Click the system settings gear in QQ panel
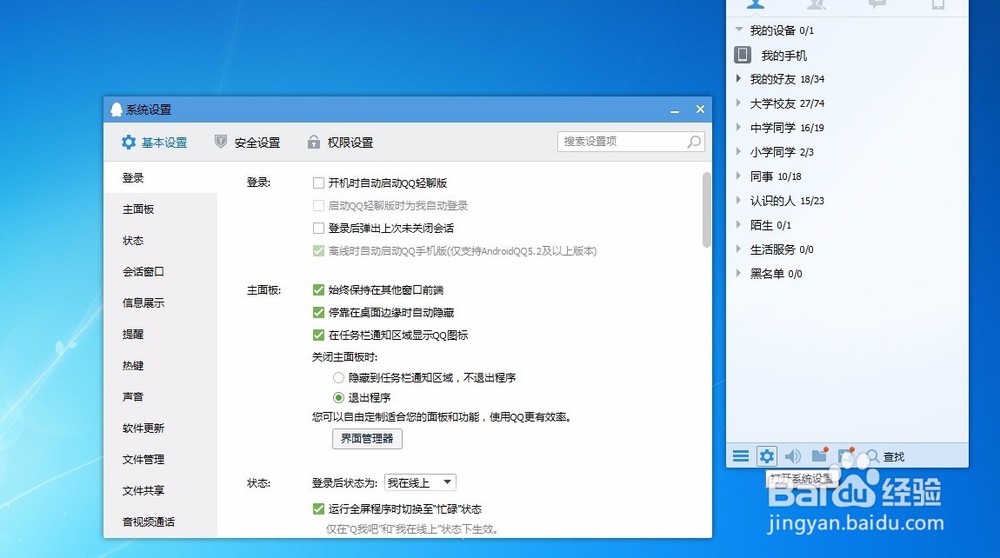Viewport: 1000px width, 558px height. [x=767, y=456]
